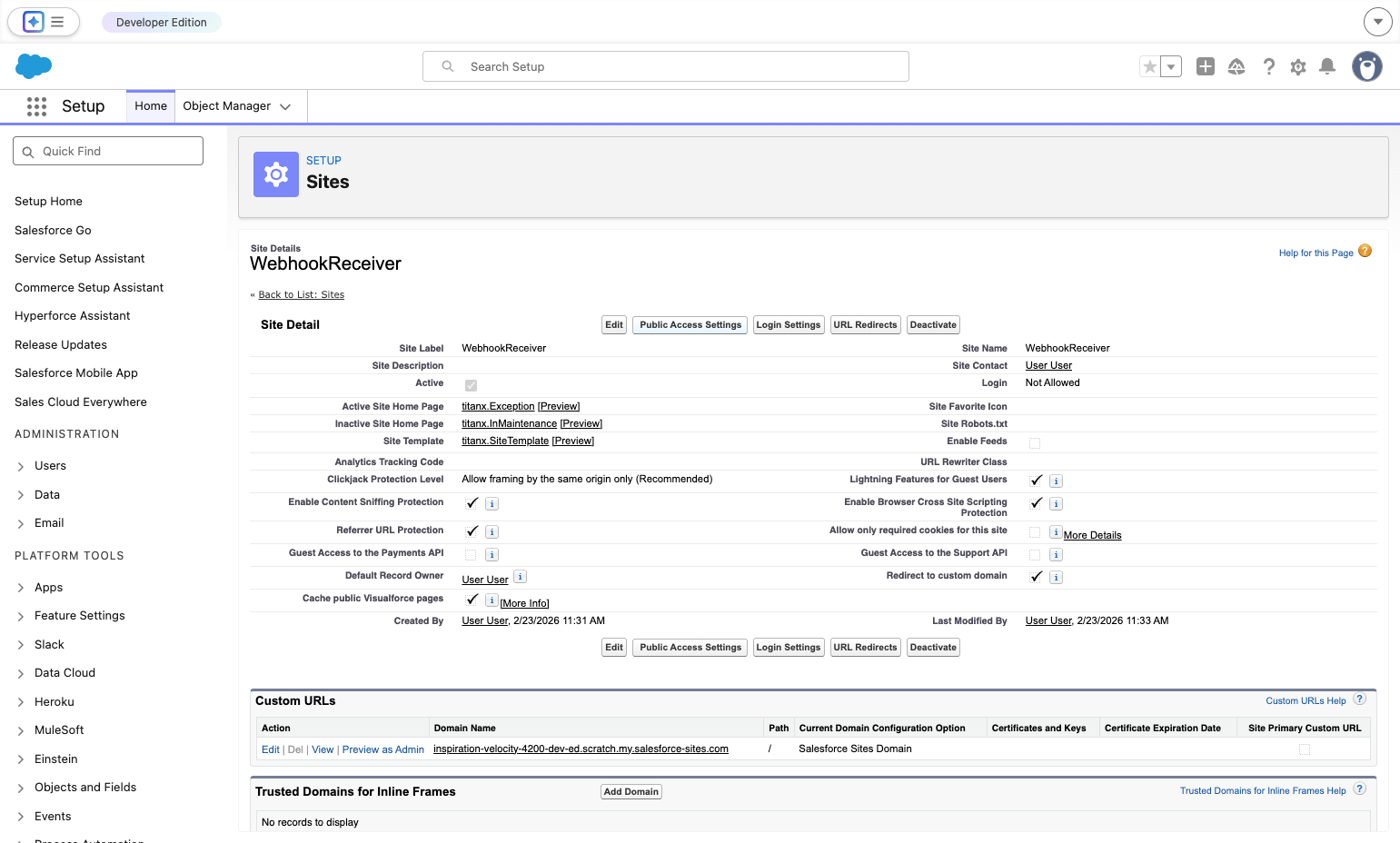Viewport: 1400px width, 843px height.
Task: Click the Agentforce menu icon at top left
Action: (x=44, y=22)
